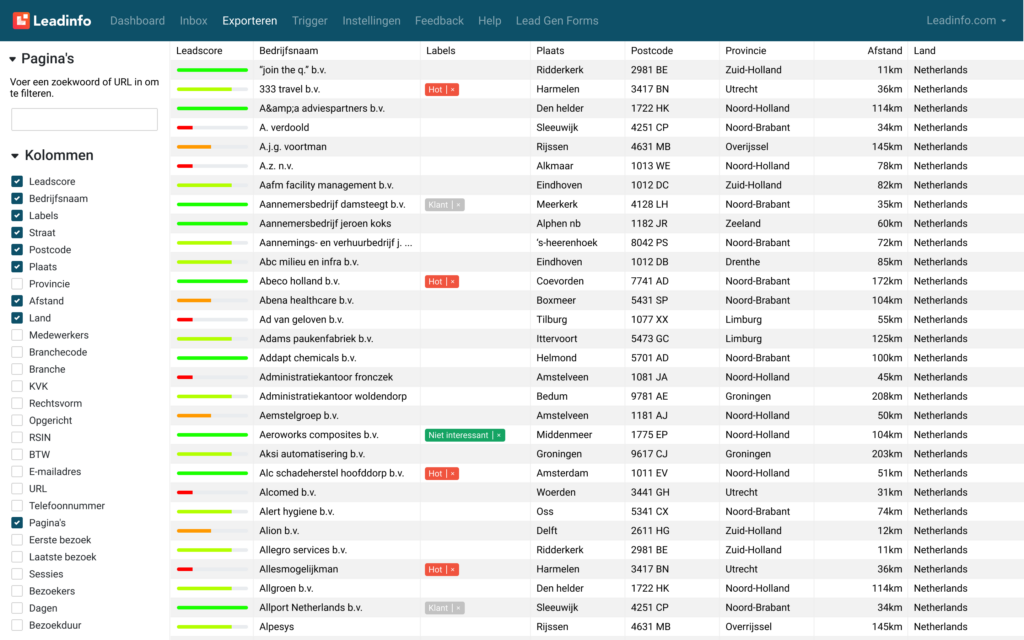Open the Trigger page

click(310, 21)
